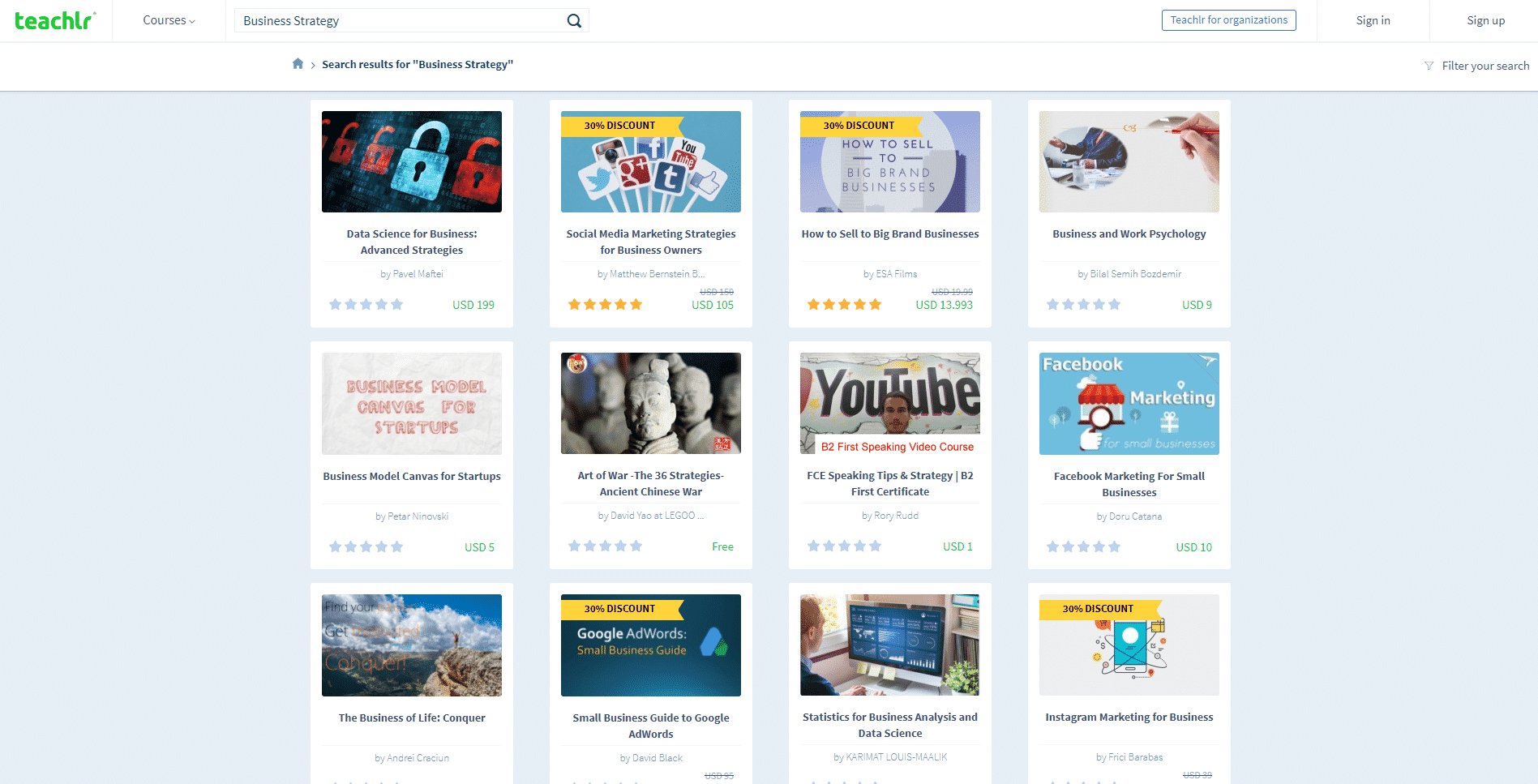Click the funnel filter icon
1538x784 pixels.
pos(1429,66)
